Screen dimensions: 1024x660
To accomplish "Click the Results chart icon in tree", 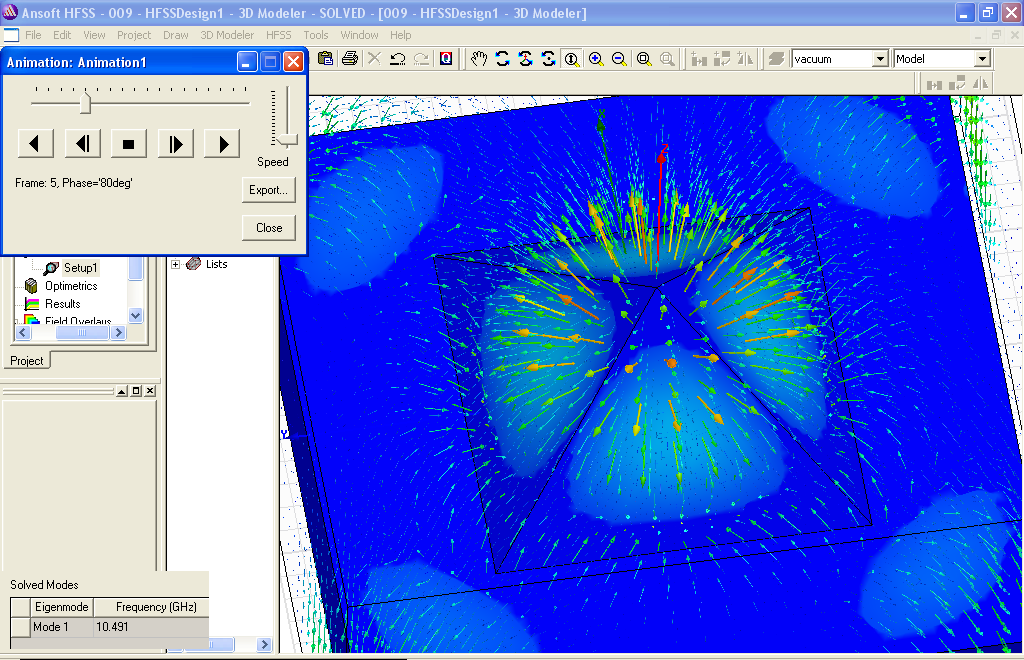I will [31, 304].
